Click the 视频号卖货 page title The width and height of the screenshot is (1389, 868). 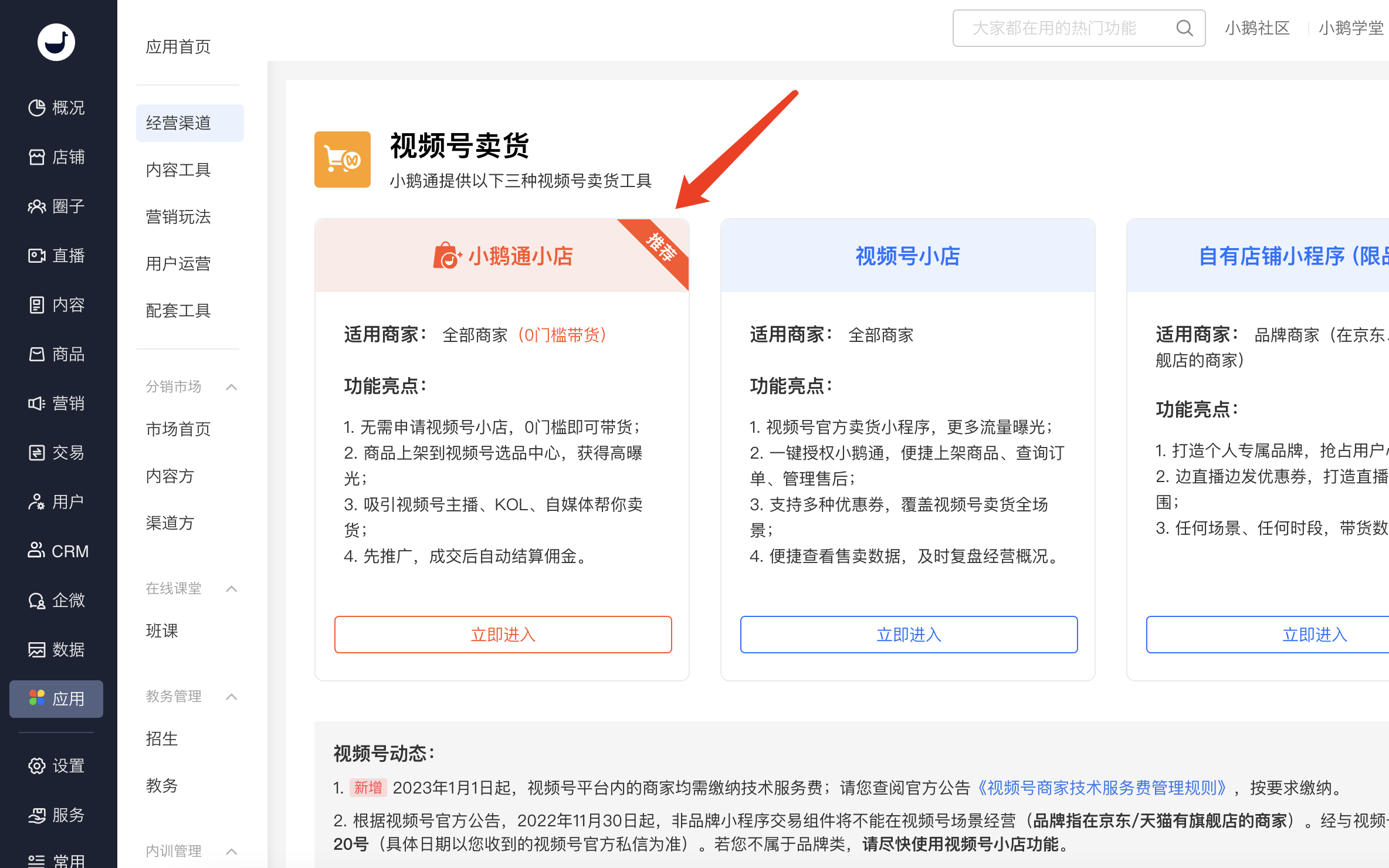(x=460, y=145)
